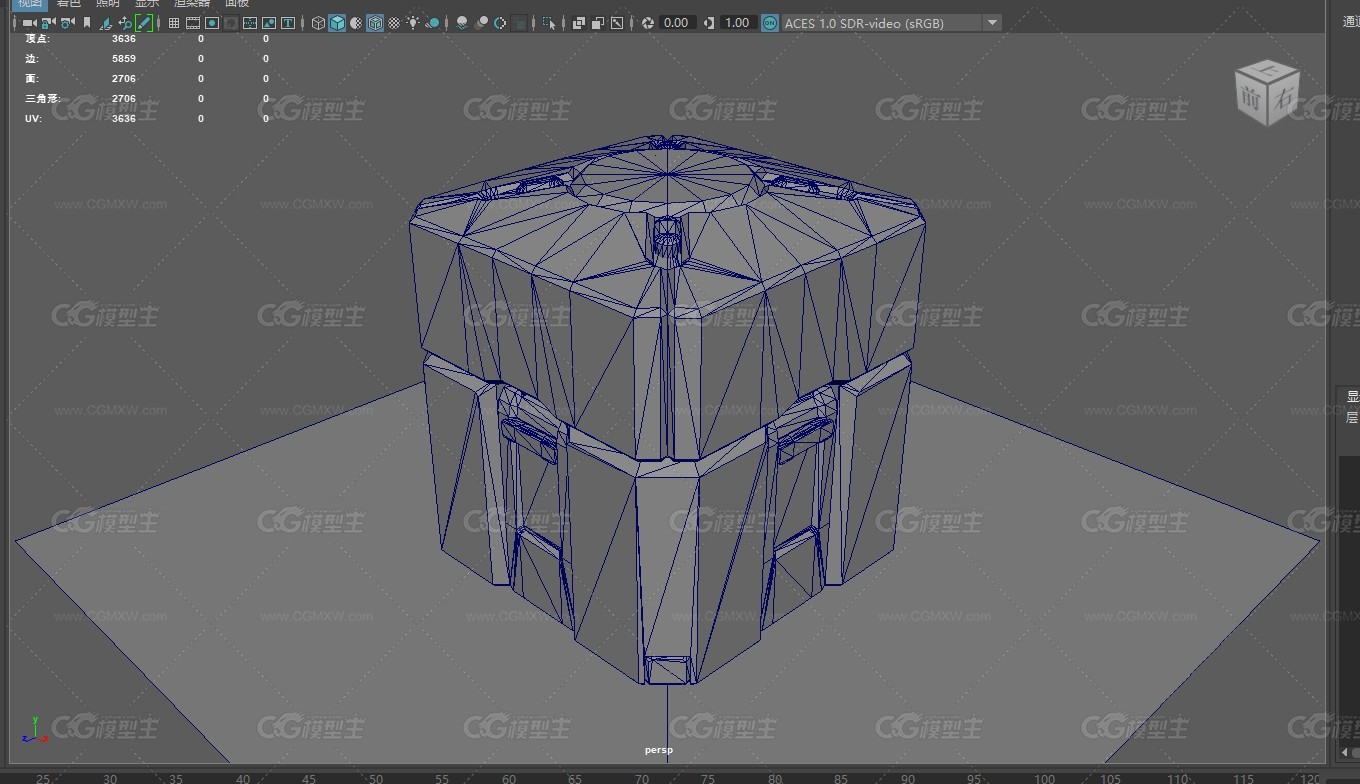Click the persp camera name label
1360x784 pixels.
click(x=658, y=749)
